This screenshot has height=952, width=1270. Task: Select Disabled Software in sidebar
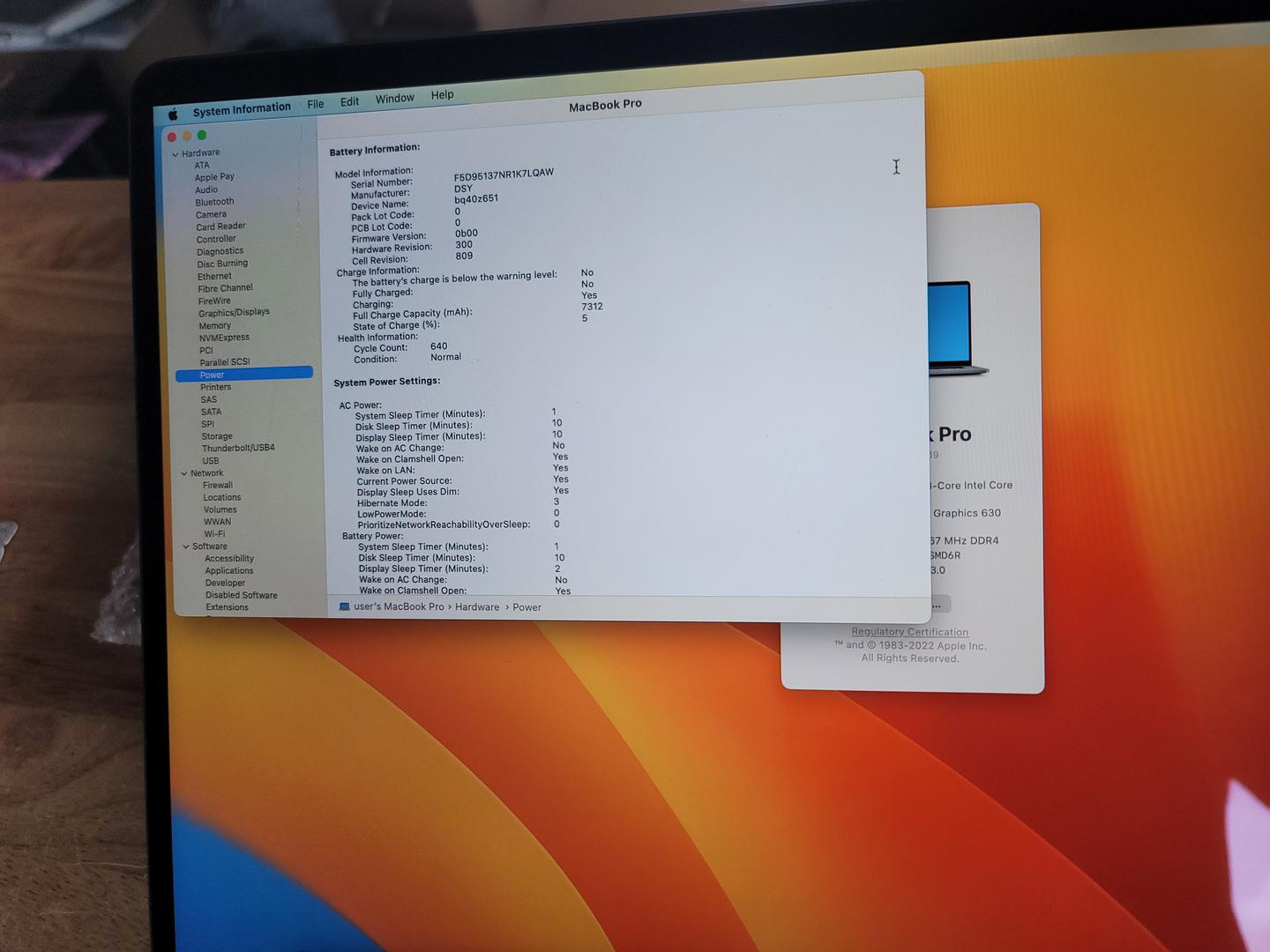[242, 595]
